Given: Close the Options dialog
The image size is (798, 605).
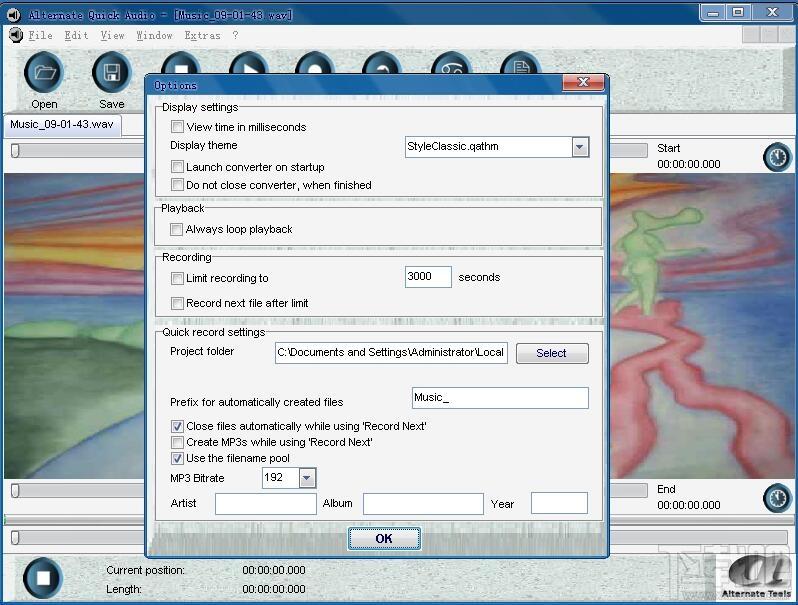Looking at the screenshot, I should 583,82.
